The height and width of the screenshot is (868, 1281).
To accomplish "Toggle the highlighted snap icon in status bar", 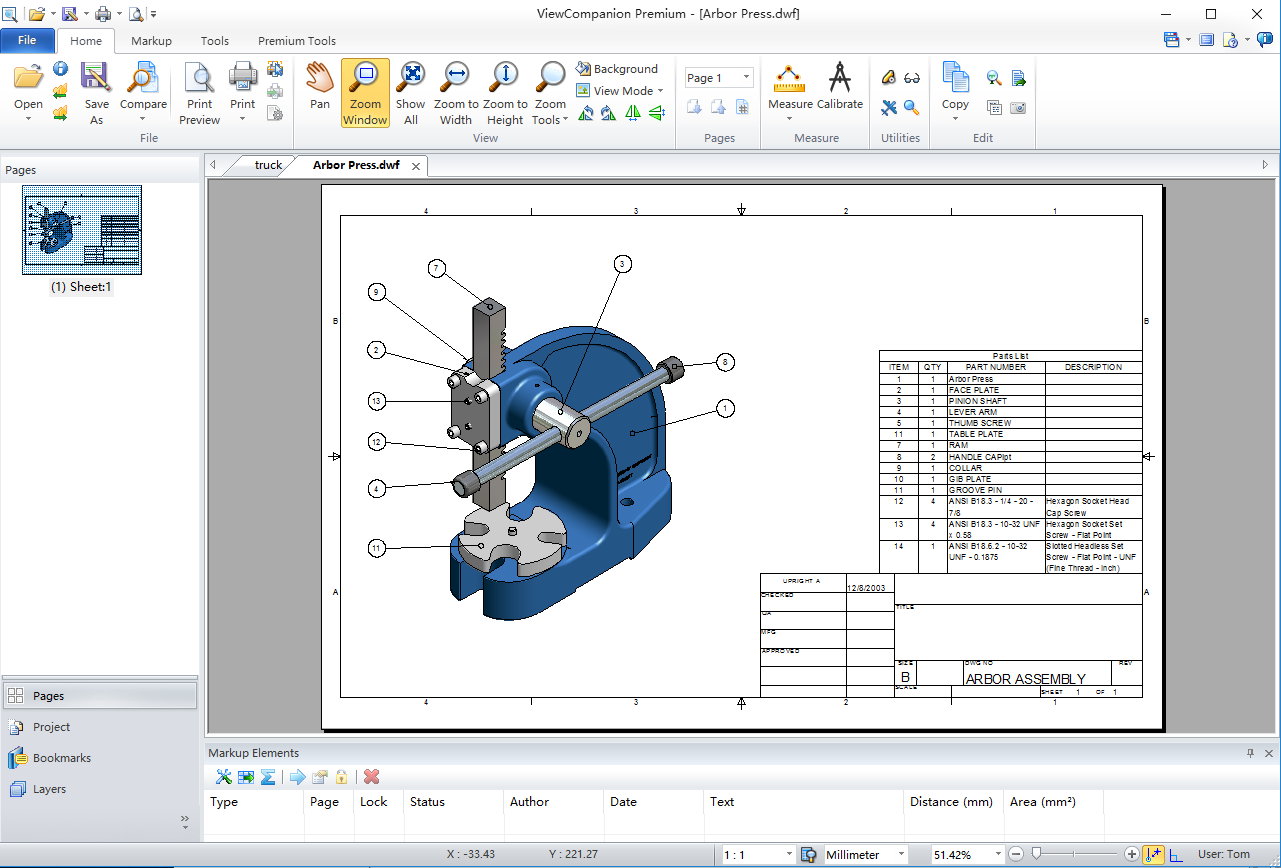I will [x=1154, y=855].
